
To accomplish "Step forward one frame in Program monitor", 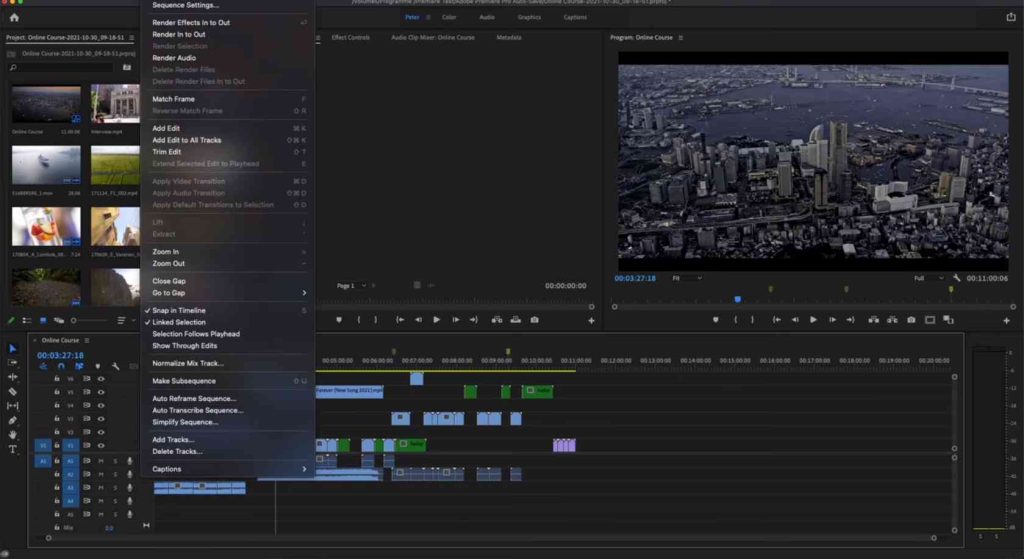I will click(x=832, y=320).
